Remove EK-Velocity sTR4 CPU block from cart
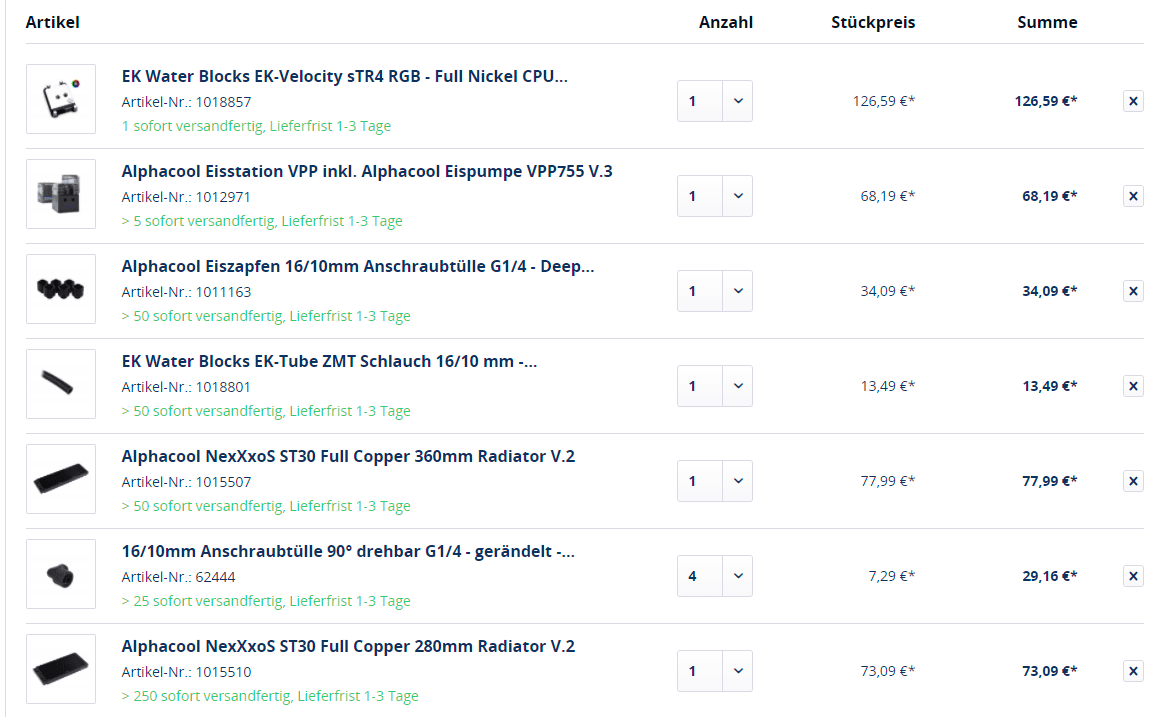This screenshot has height=717, width=1153. (x=1133, y=101)
